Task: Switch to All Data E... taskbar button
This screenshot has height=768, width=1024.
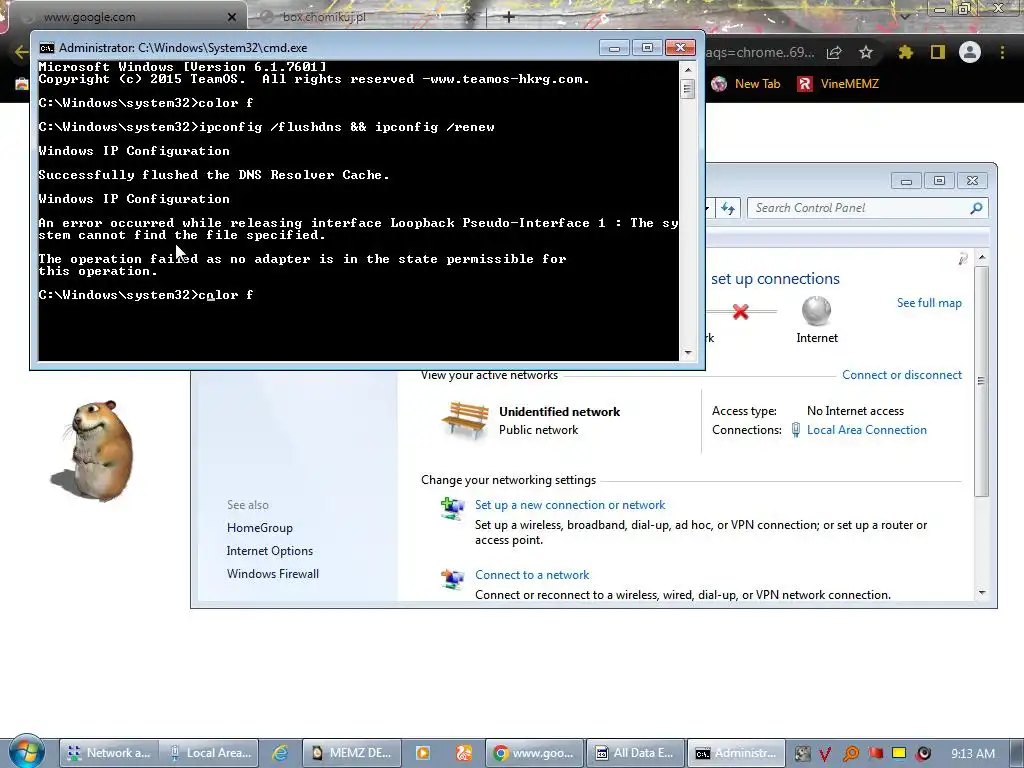Action: pos(635,753)
